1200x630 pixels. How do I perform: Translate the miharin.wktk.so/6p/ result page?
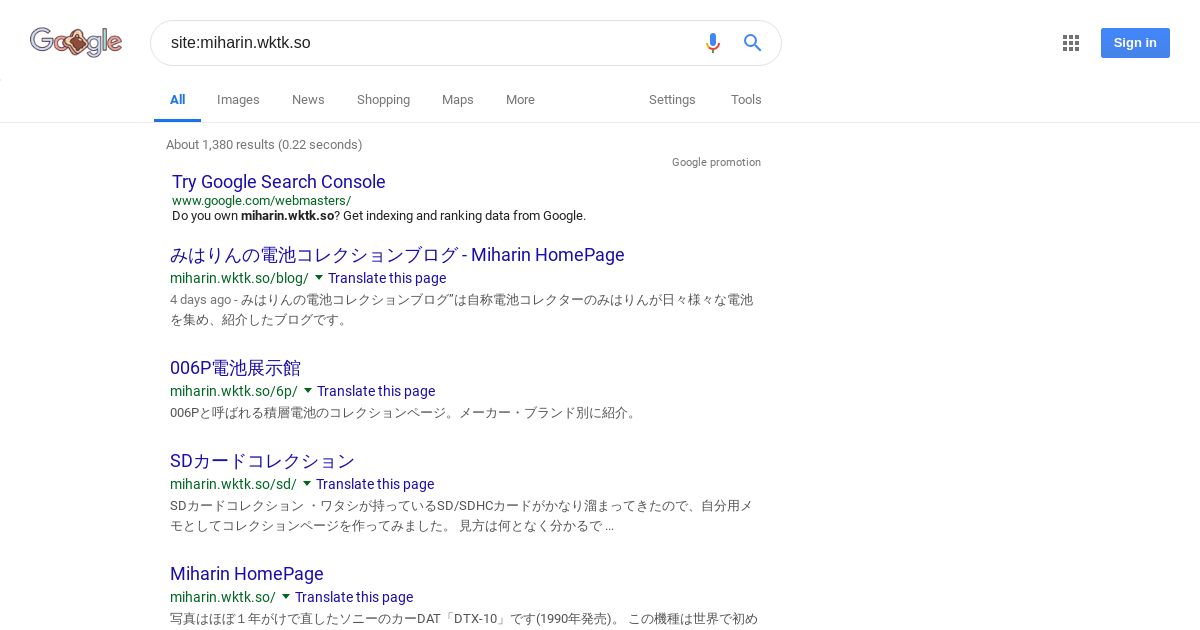[x=376, y=391]
